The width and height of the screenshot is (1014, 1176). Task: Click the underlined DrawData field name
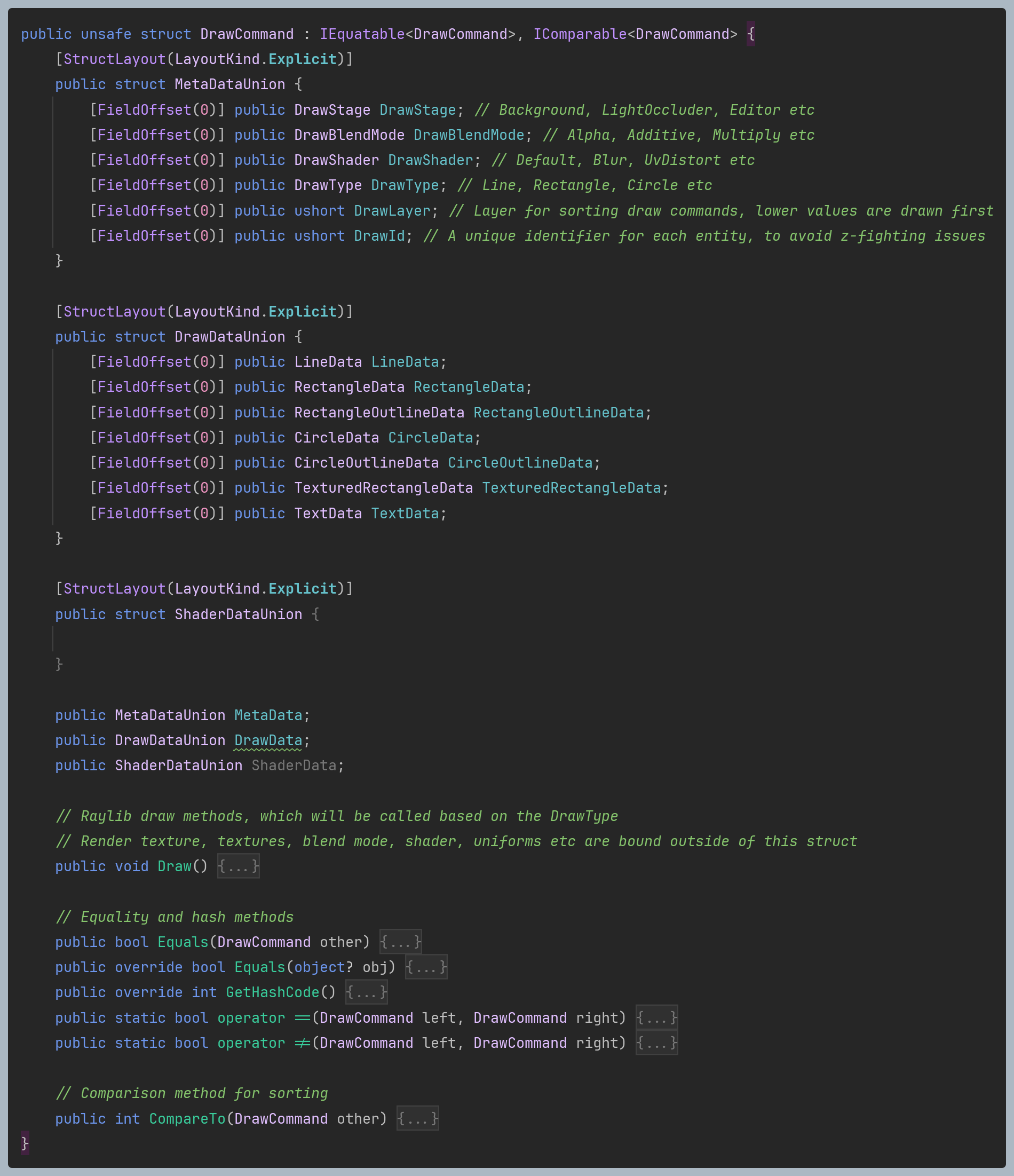[268, 740]
